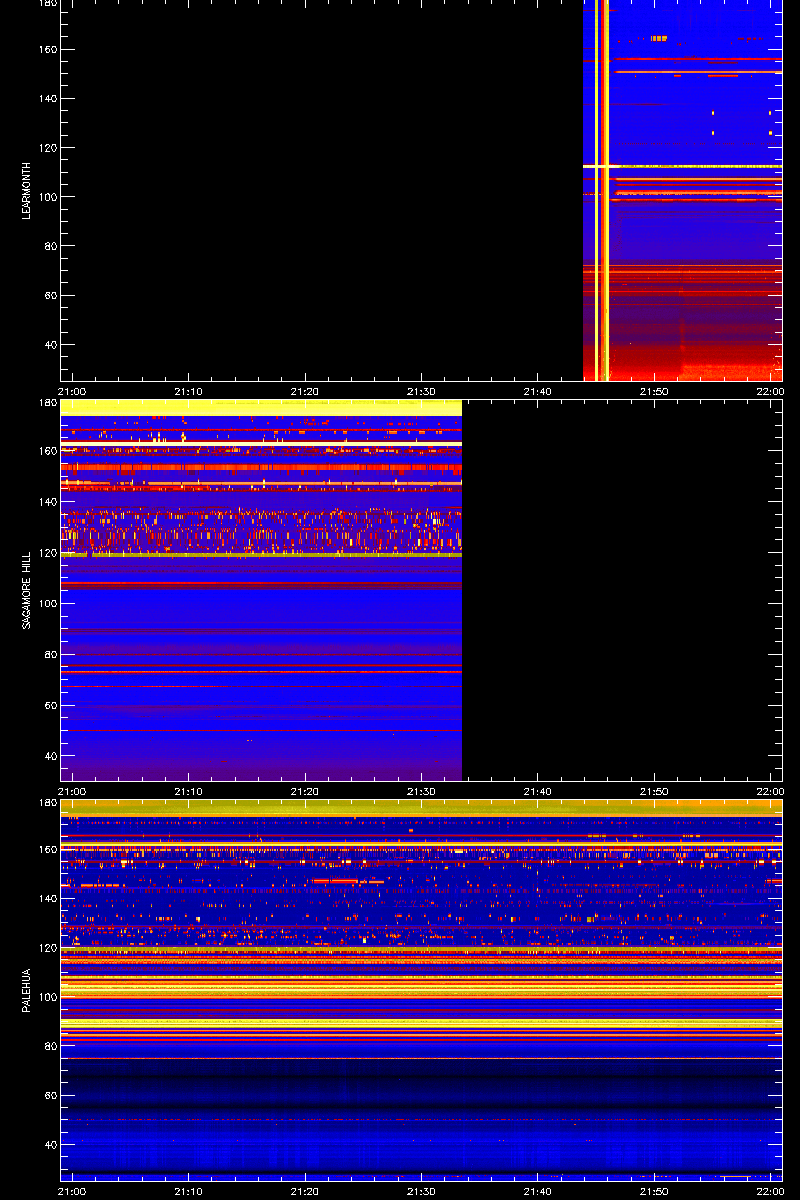800x1200 pixels.
Task: Click the 120 frequency label on Learmonth axis
Action: pos(49,148)
